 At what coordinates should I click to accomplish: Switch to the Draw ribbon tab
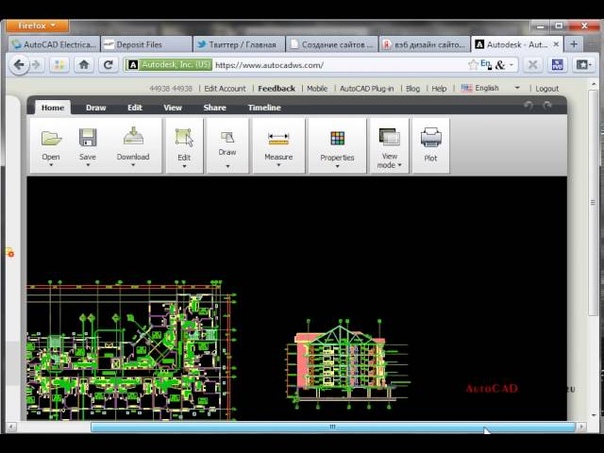pyautogui.click(x=96, y=107)
